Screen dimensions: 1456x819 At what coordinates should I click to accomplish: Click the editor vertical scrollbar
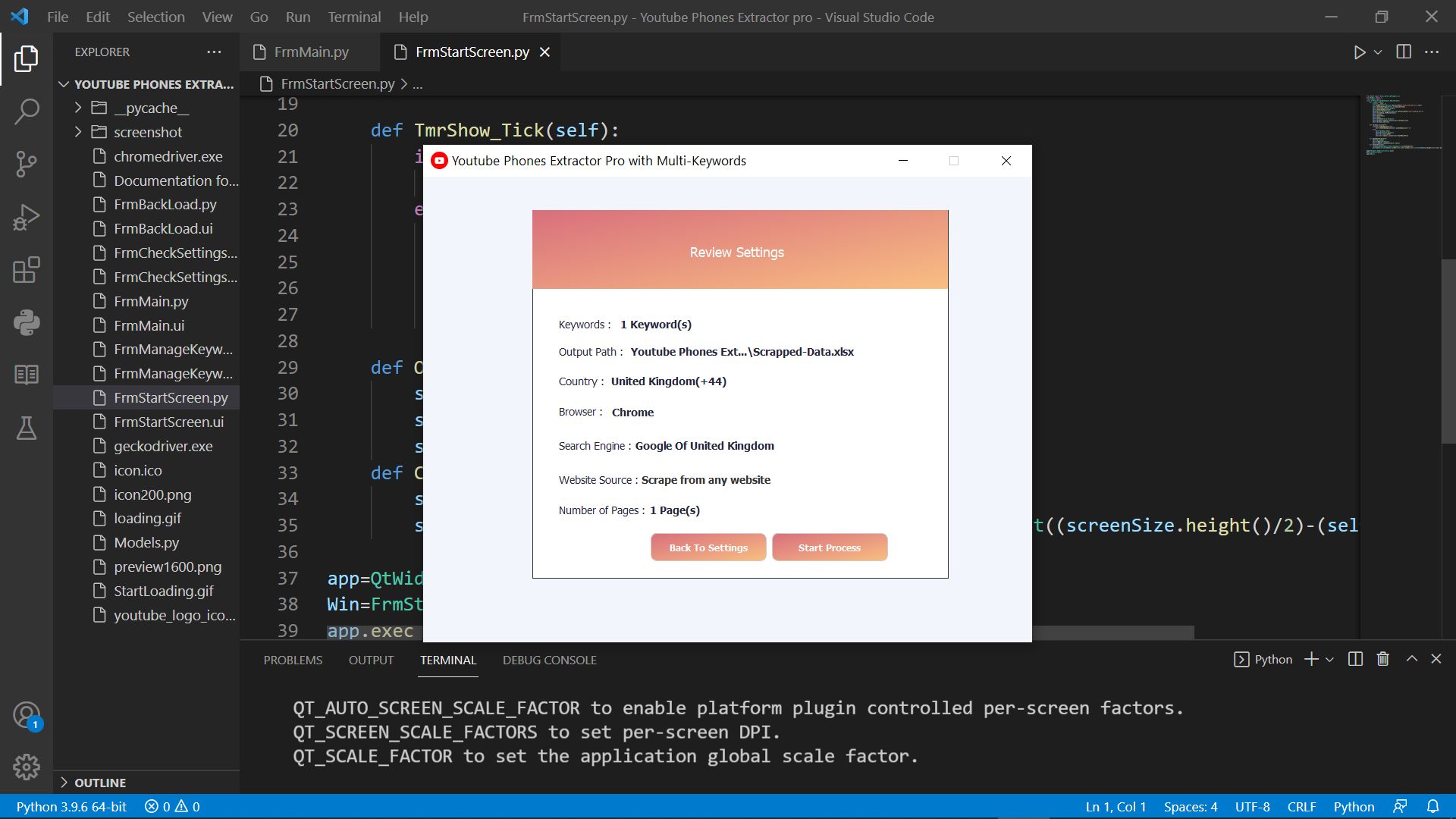(1448, 352)
